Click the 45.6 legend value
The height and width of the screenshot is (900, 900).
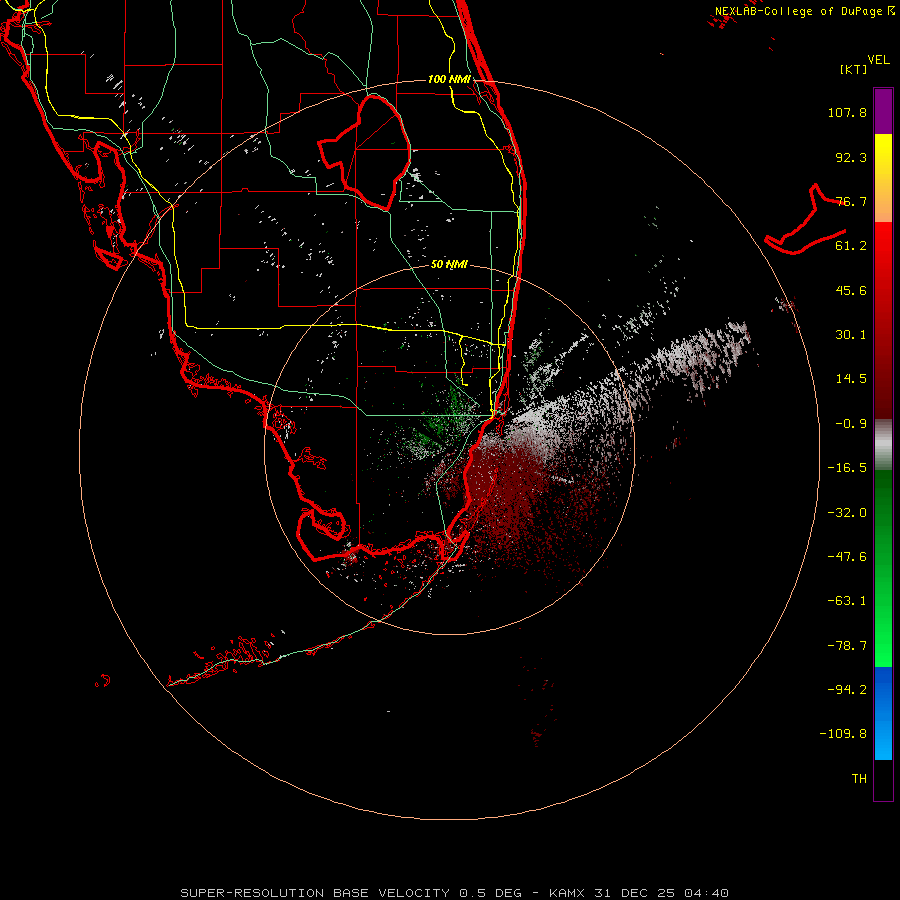click(x=851, y=290)
